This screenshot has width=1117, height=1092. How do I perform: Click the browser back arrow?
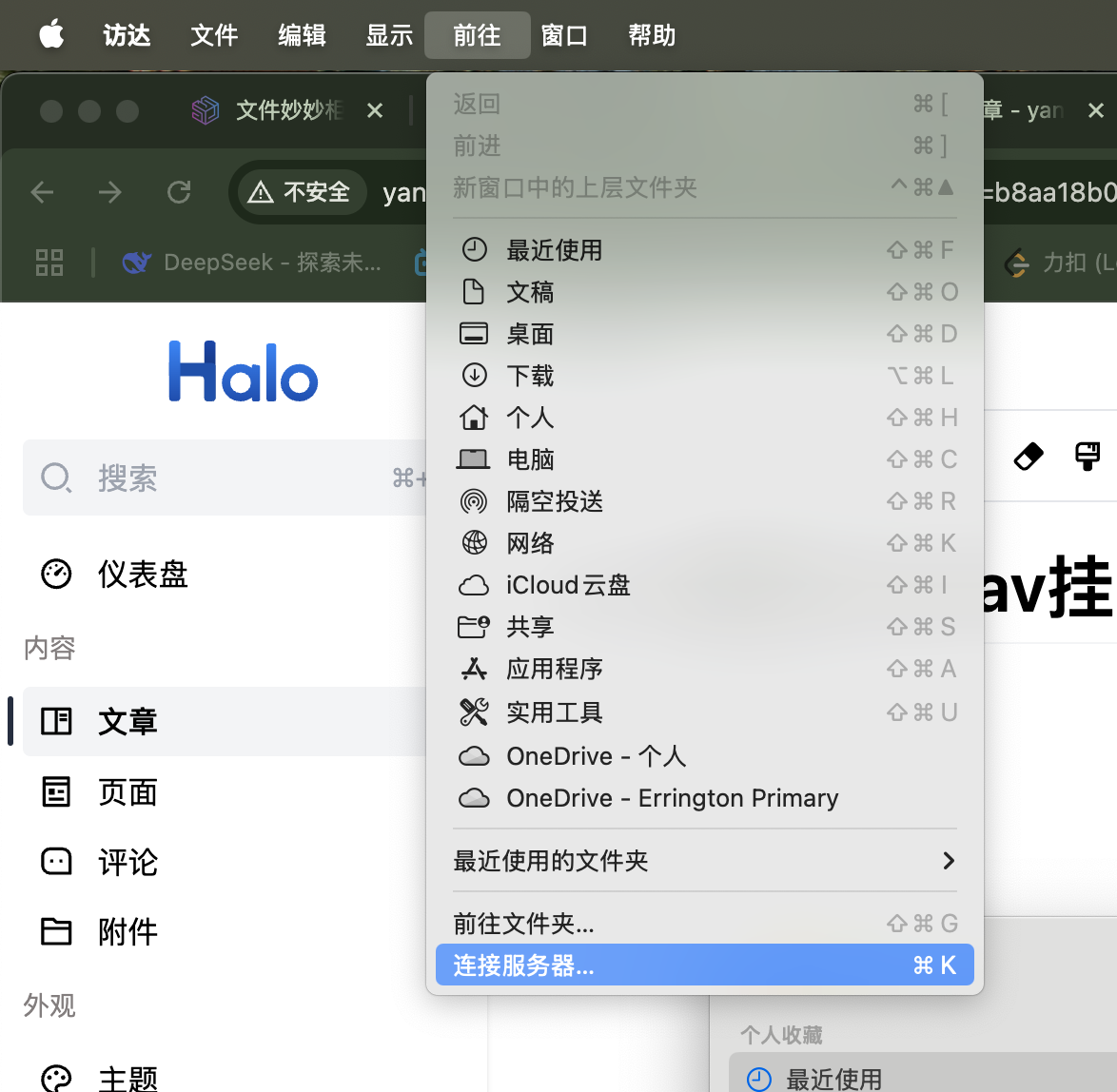(43, 192)
